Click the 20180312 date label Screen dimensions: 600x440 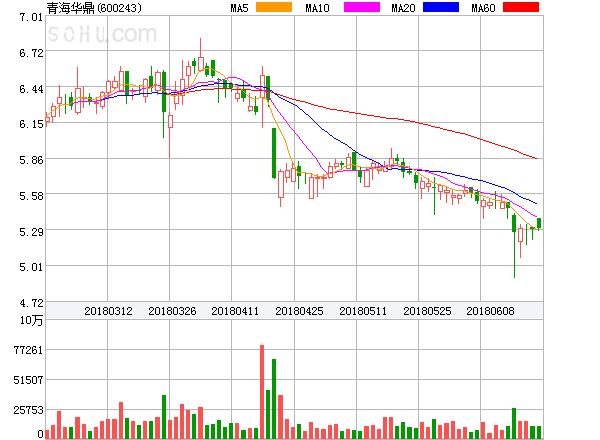(108, 311)
